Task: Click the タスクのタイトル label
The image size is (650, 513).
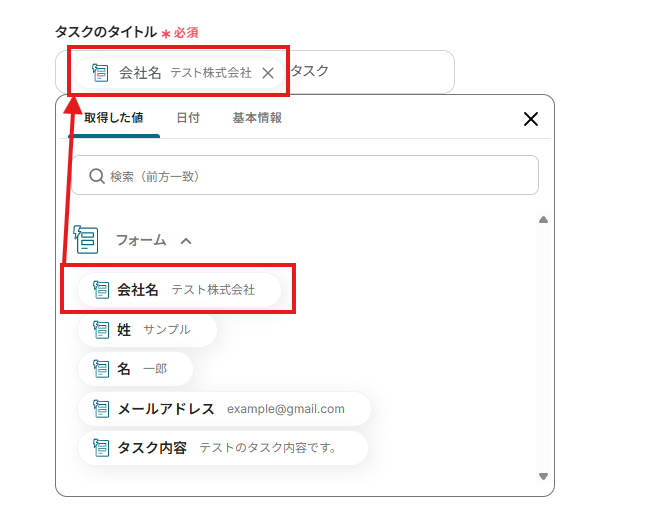Action: coord(106,32)
